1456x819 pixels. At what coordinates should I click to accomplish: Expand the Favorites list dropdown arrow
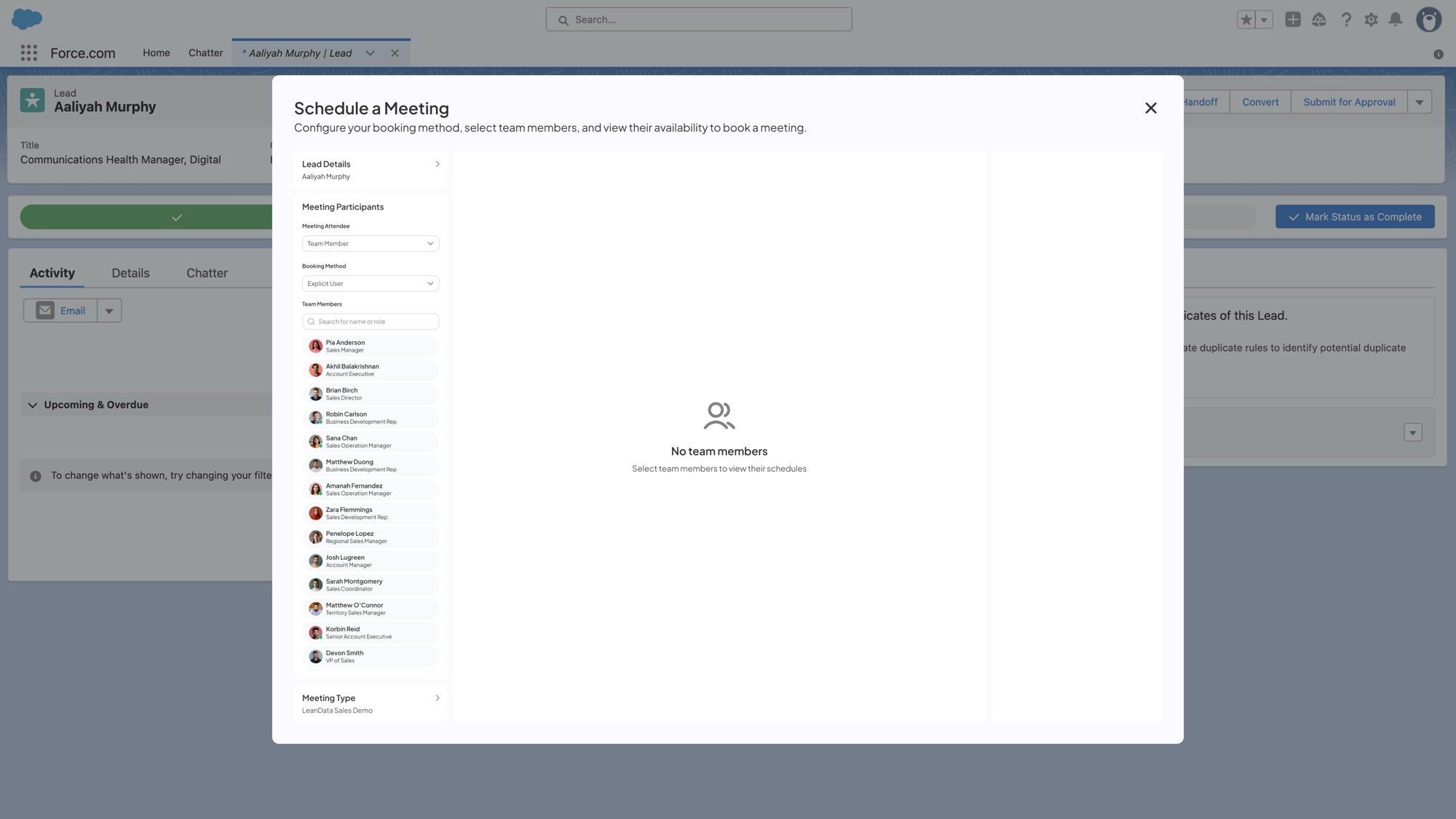pyautogui.click(x=1264, y=20)
